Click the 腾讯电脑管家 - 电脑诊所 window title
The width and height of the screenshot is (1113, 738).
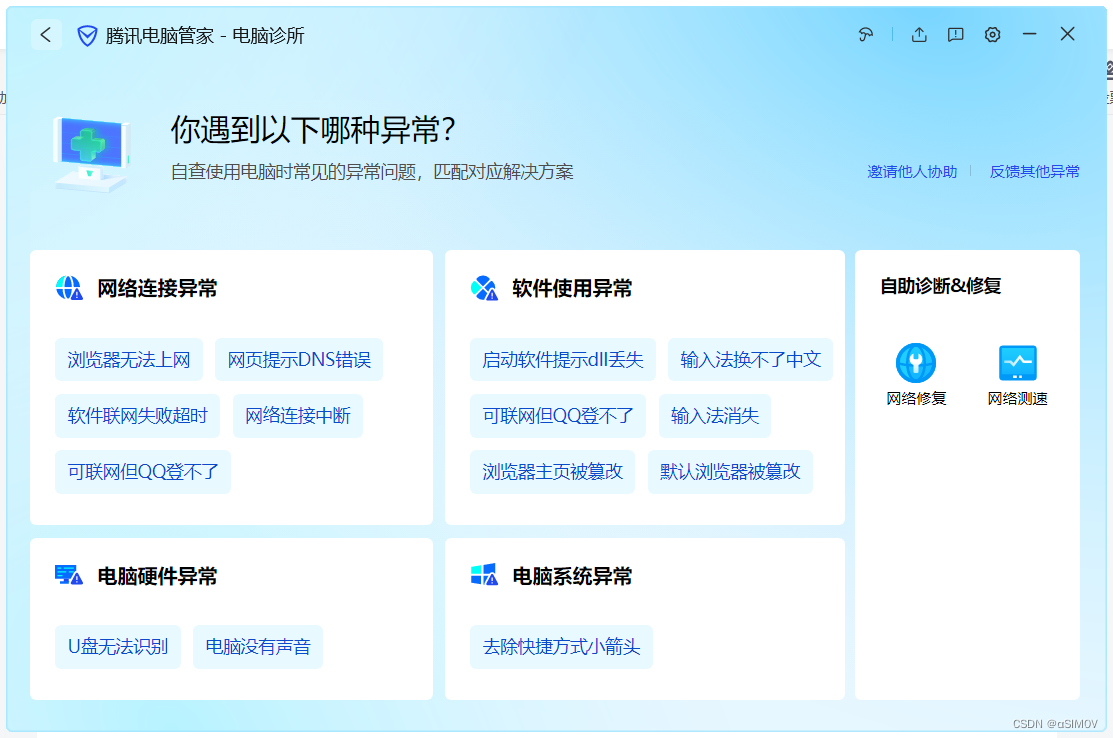204,35
